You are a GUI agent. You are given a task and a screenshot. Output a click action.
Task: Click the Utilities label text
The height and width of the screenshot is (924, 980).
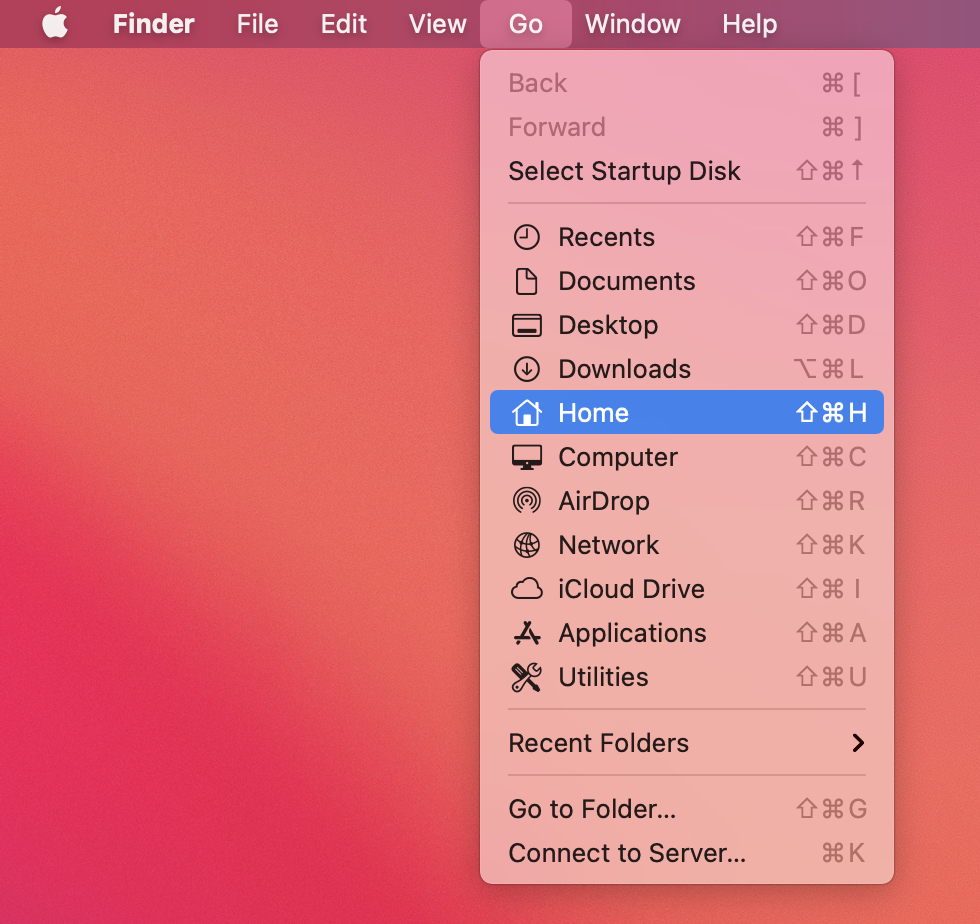click(x=603, y=677)
